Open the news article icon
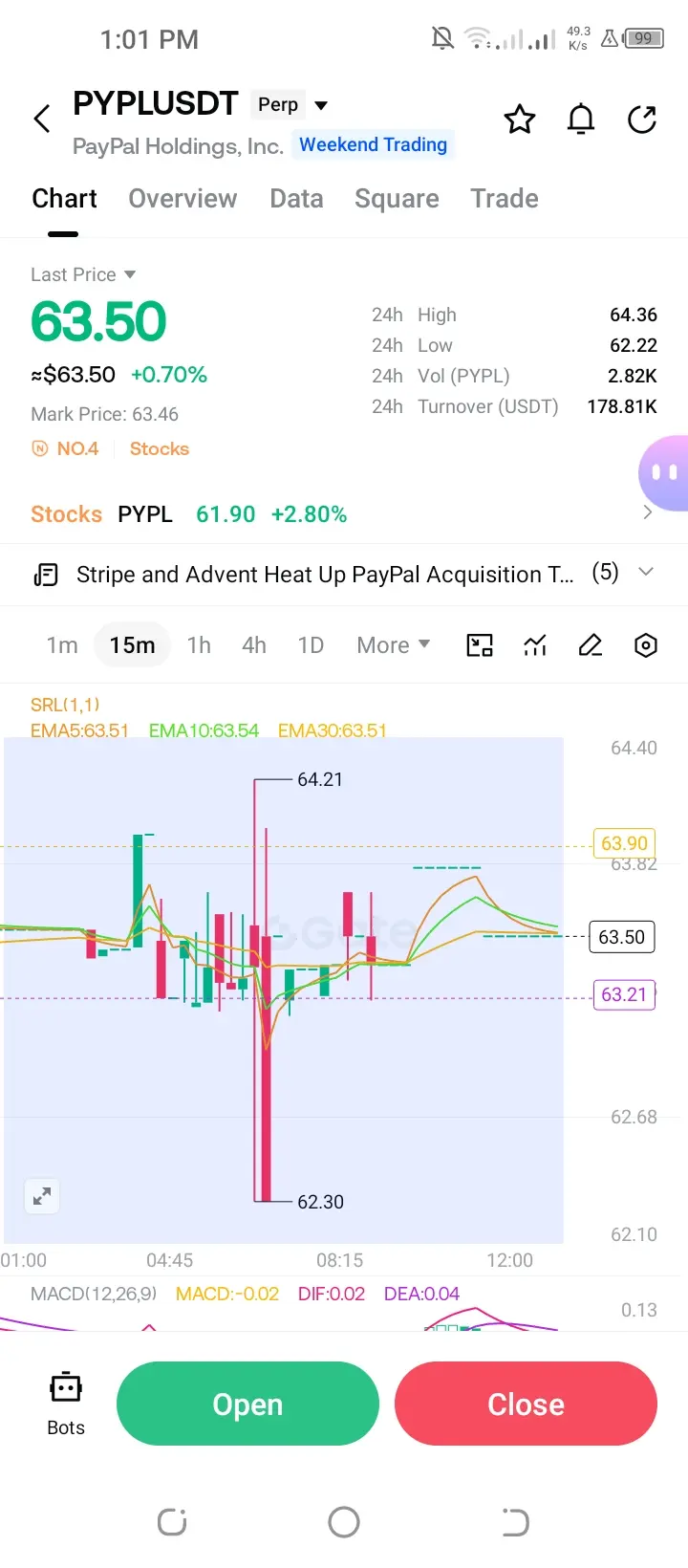688x1568 pixels. (46, 575)
